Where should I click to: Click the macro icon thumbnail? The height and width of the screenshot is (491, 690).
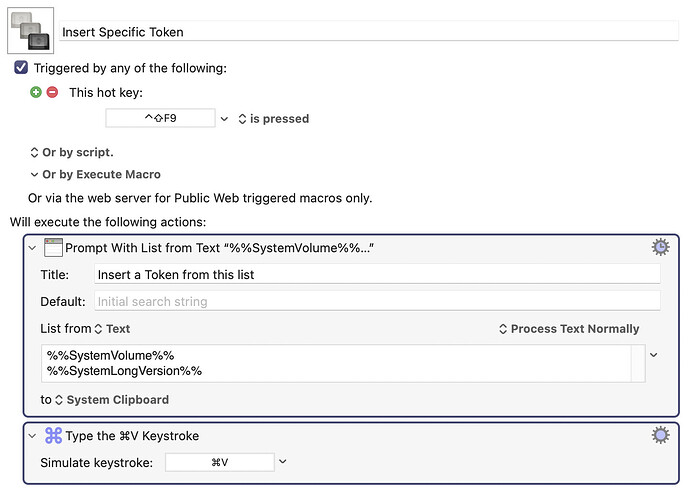(x=30, y=31)
